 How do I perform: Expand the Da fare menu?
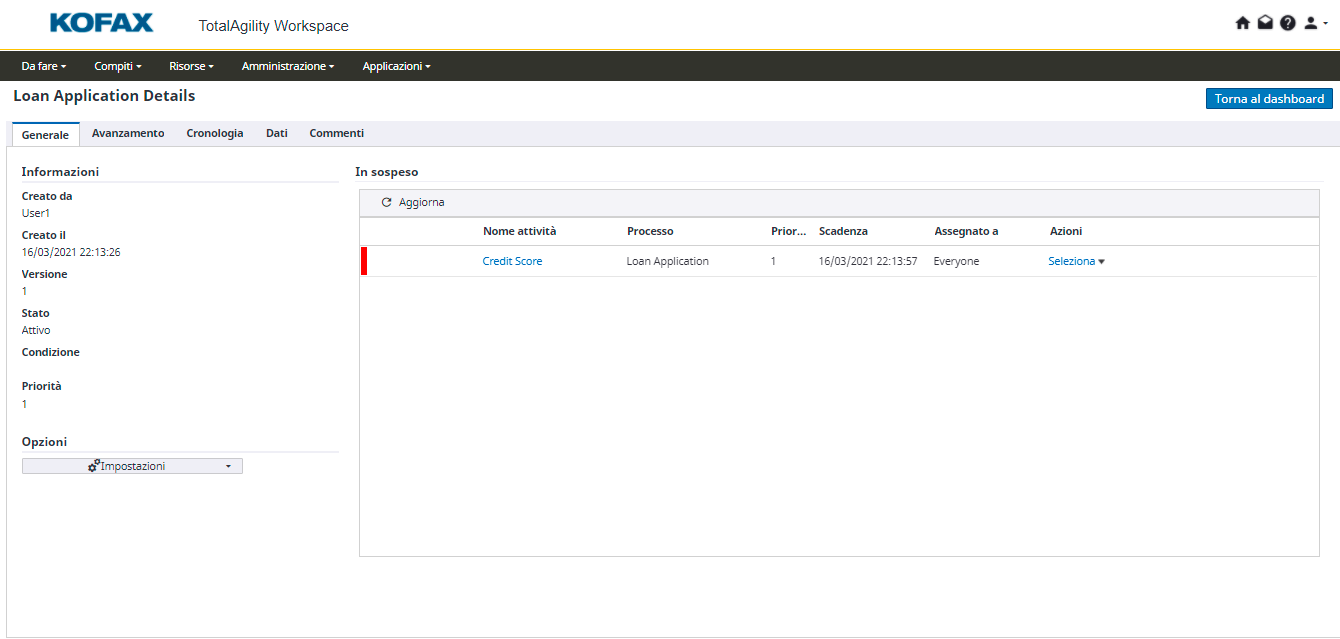[x=43, y=66]
